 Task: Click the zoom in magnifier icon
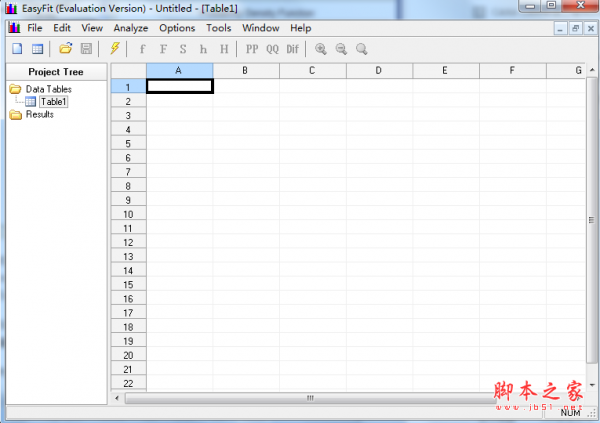[321, 49]
